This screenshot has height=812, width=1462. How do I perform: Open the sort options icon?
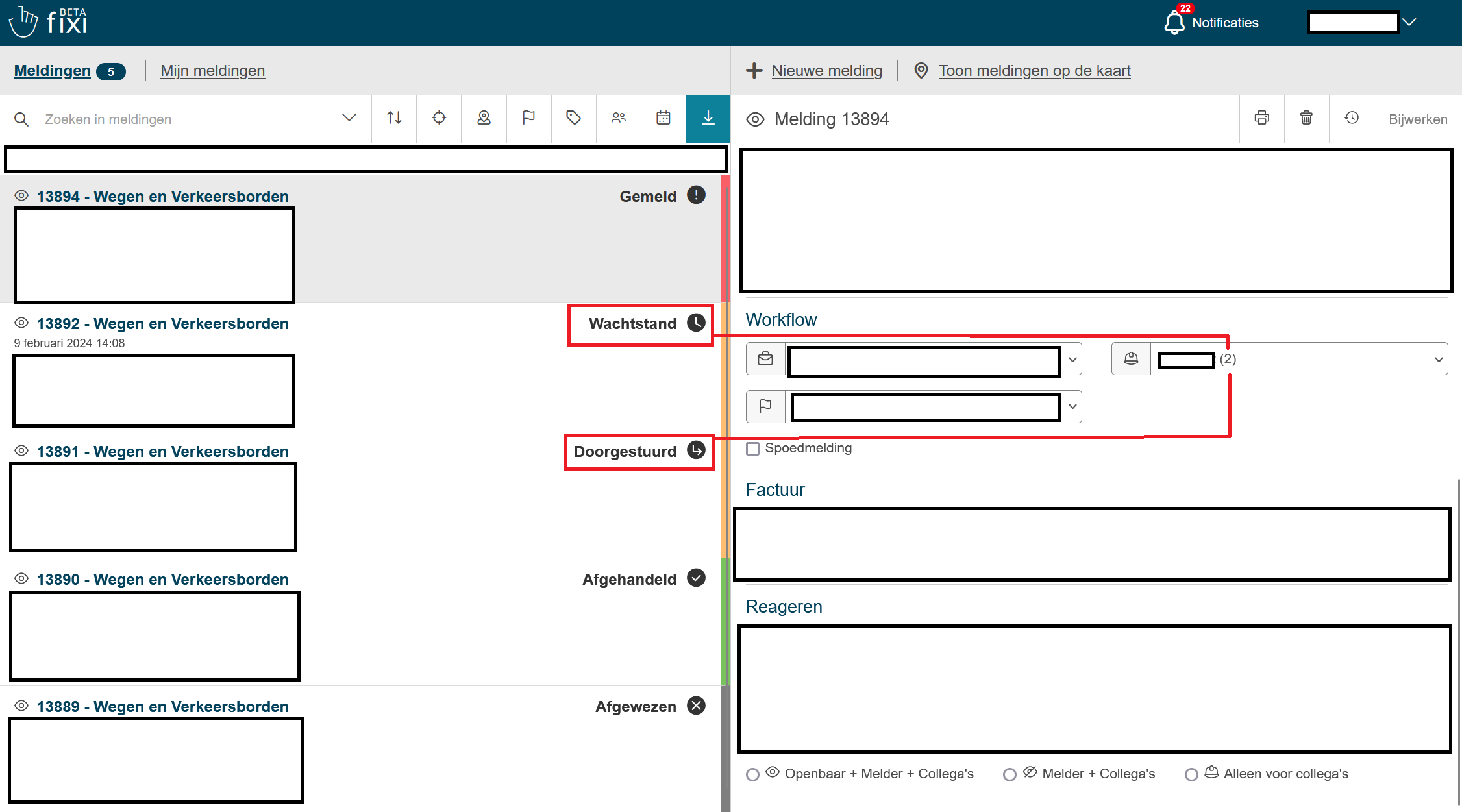point(393,119)
